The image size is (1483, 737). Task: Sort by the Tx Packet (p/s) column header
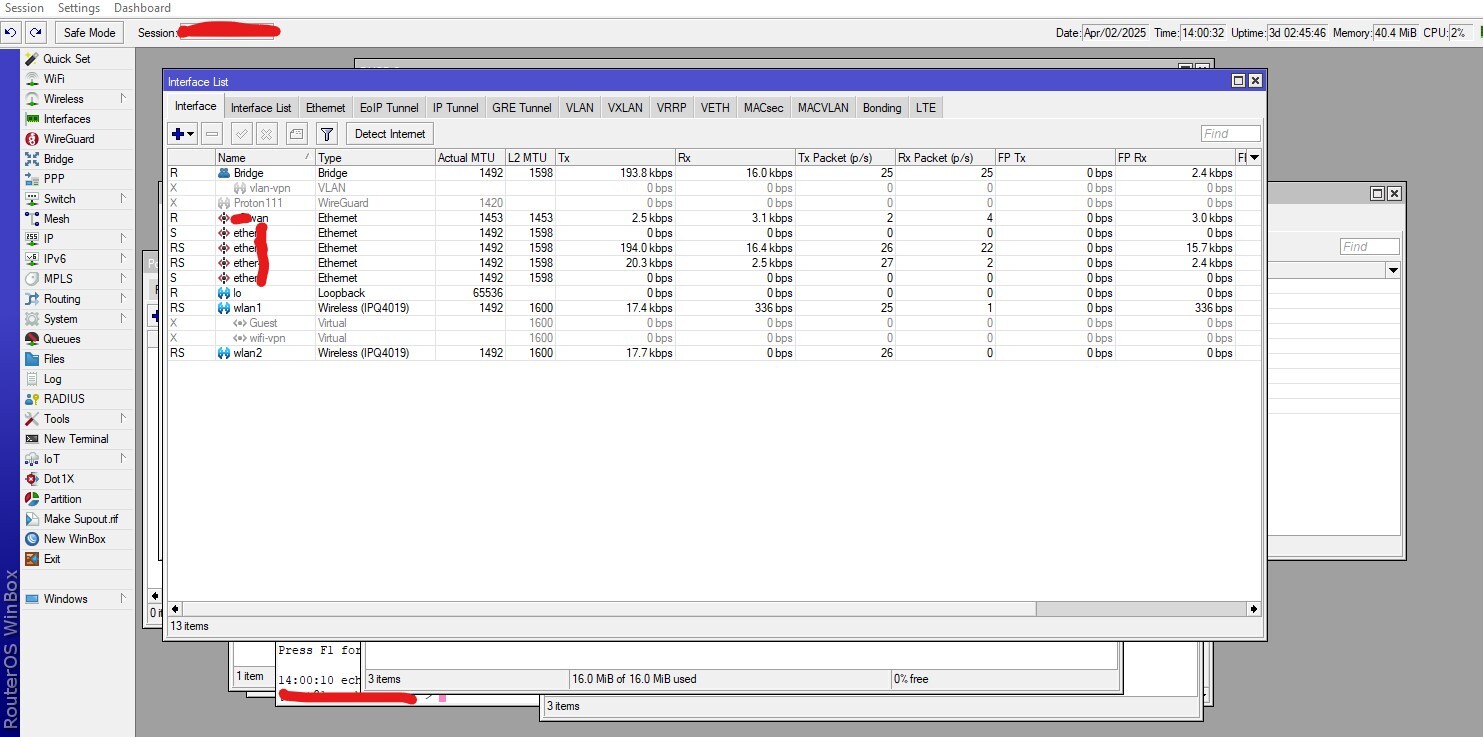[x=845, y=158]
